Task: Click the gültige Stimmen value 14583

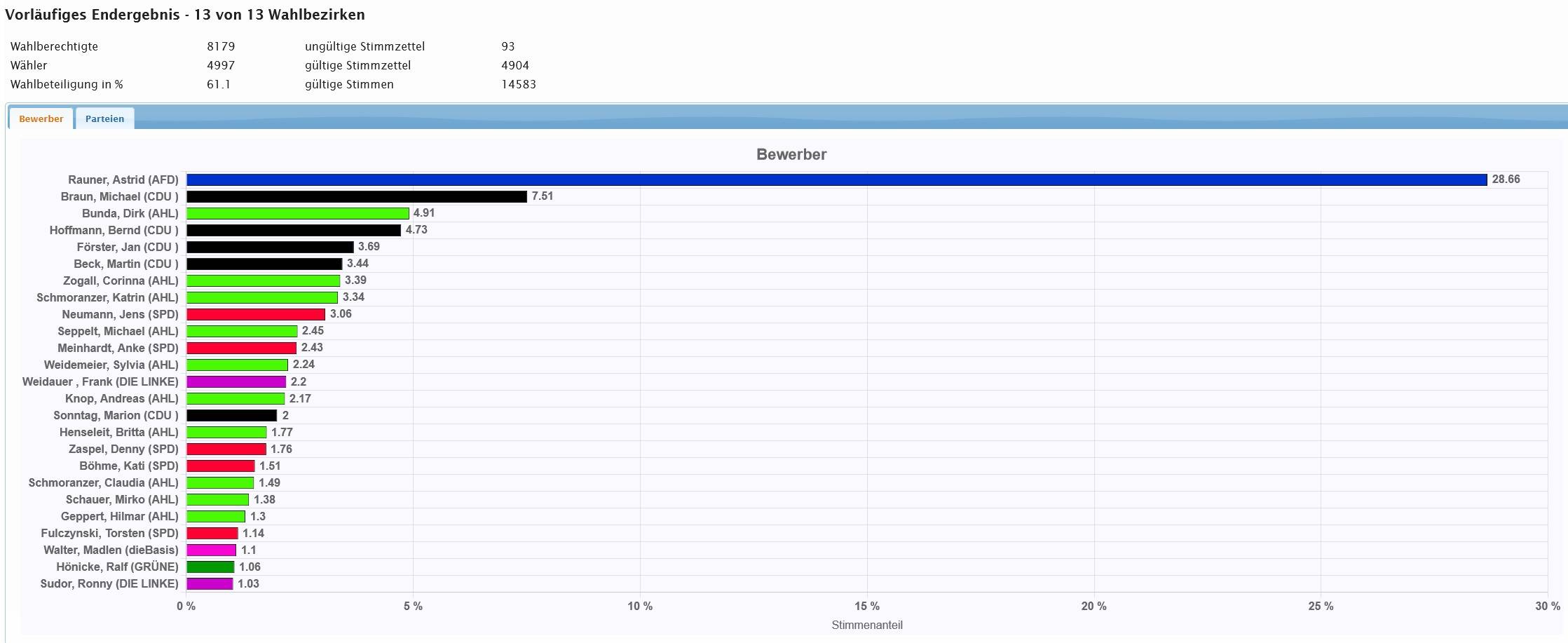Action: coord(519,84)
